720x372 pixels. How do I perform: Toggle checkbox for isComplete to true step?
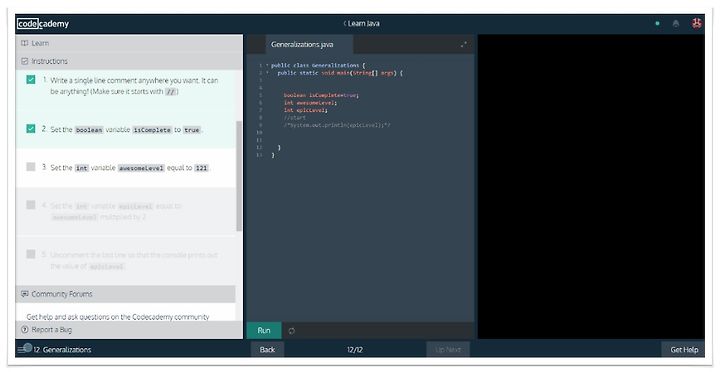[x=31, y=129]
